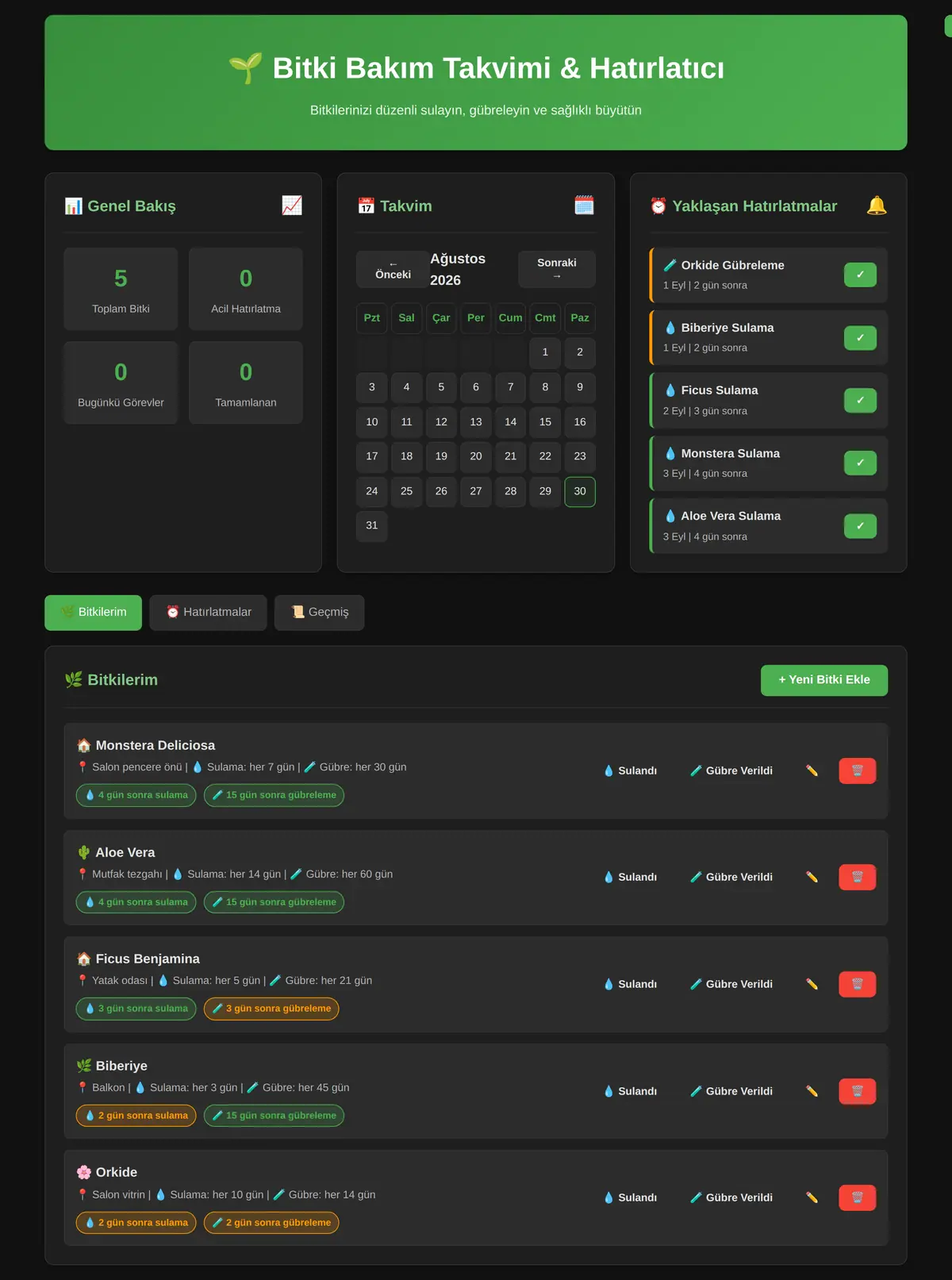952x1280 pixels.
Task: Click the calendar icon in Takvim header
Action: [584, 206]
